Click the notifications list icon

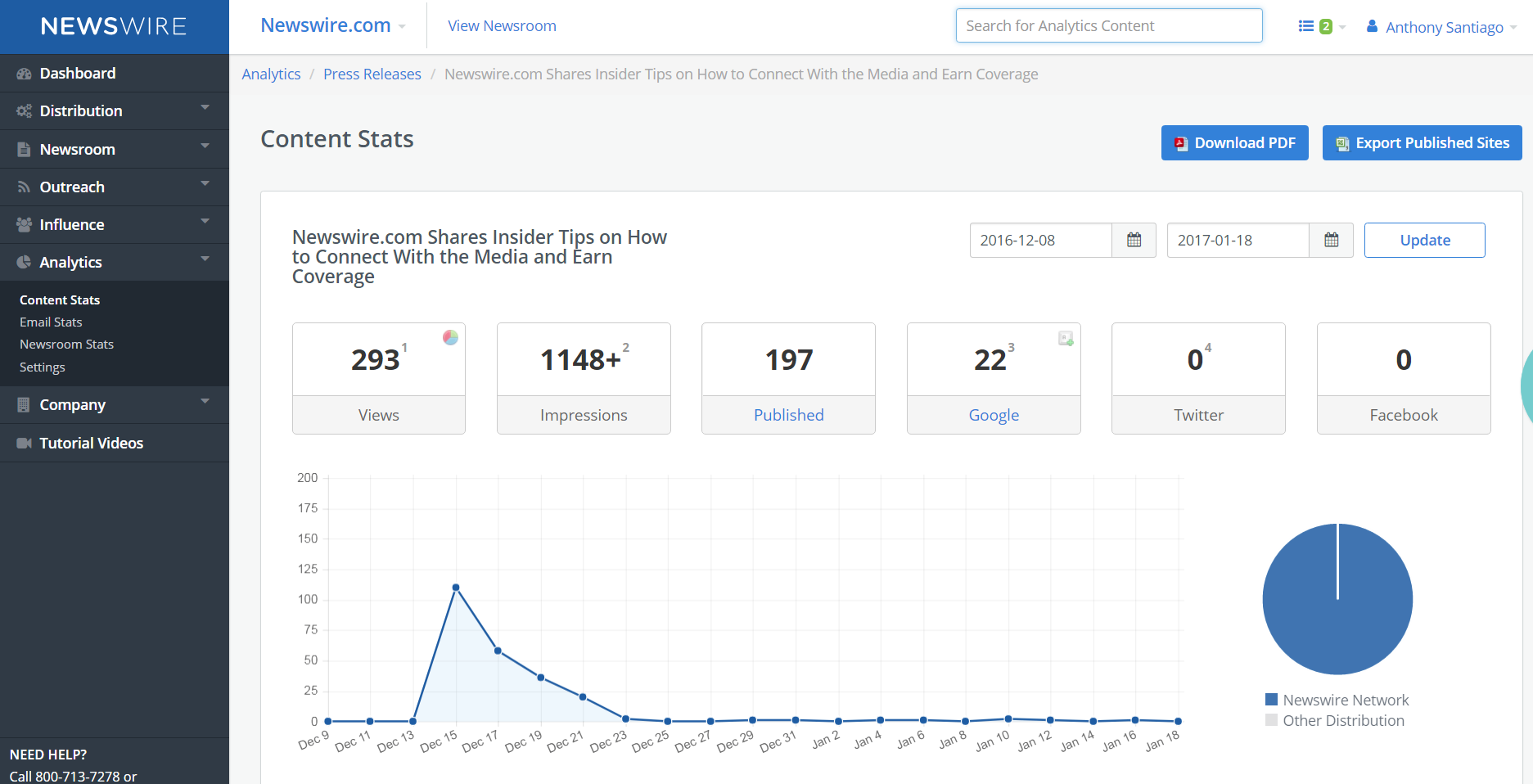coord(1306,26)
